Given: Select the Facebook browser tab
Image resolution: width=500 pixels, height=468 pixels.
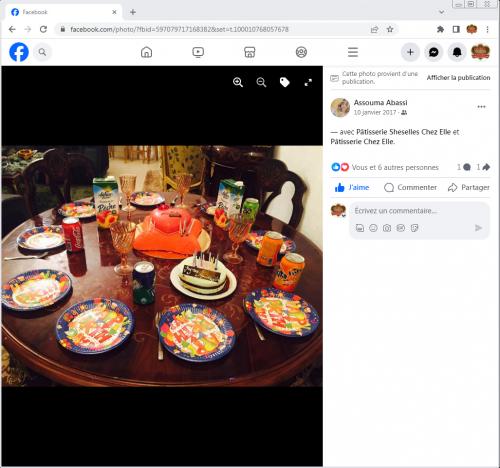Looking at the screenshot, I should click(63, 12).
